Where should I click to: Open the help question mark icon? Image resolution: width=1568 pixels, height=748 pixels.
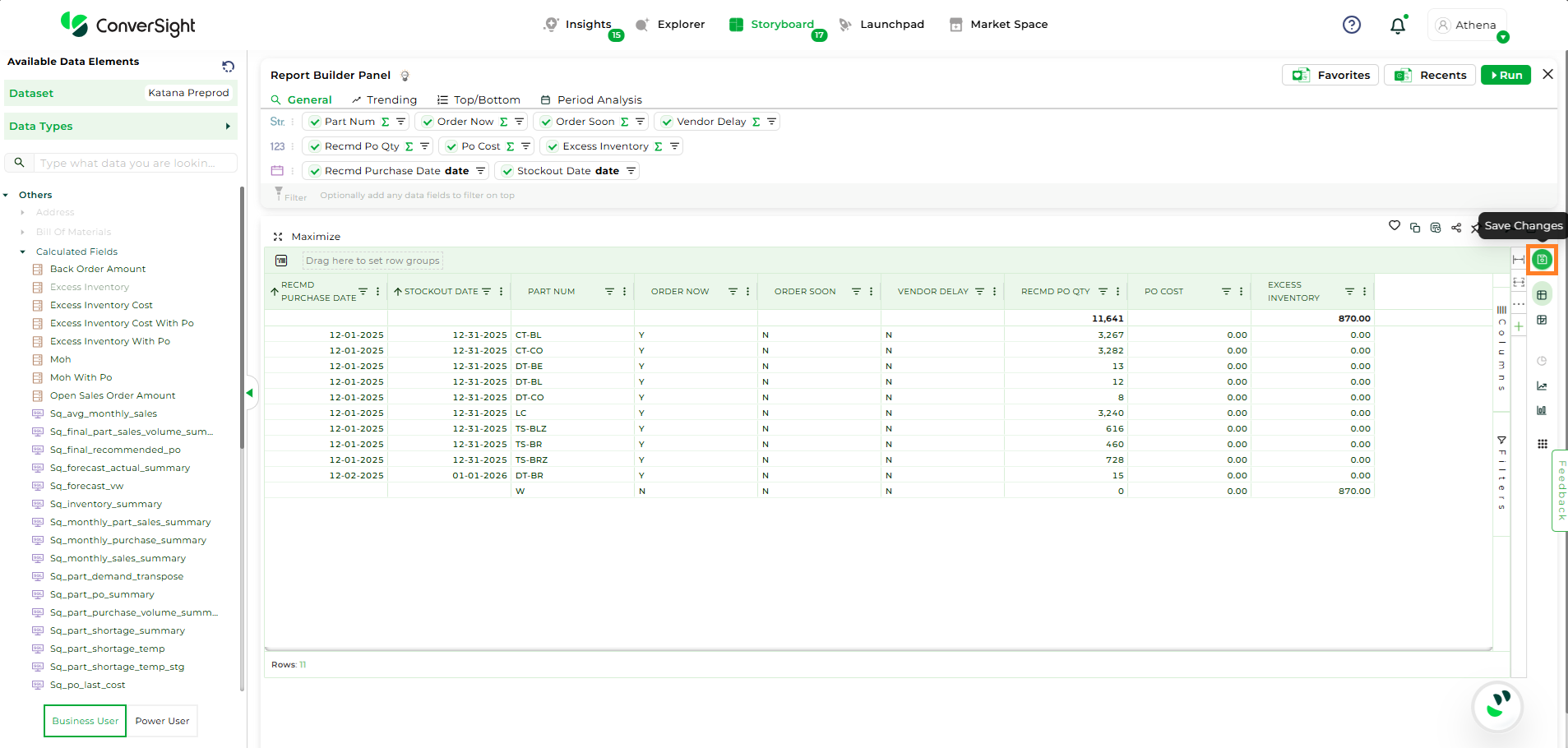pyautogui.click(x=1351, y=25)
